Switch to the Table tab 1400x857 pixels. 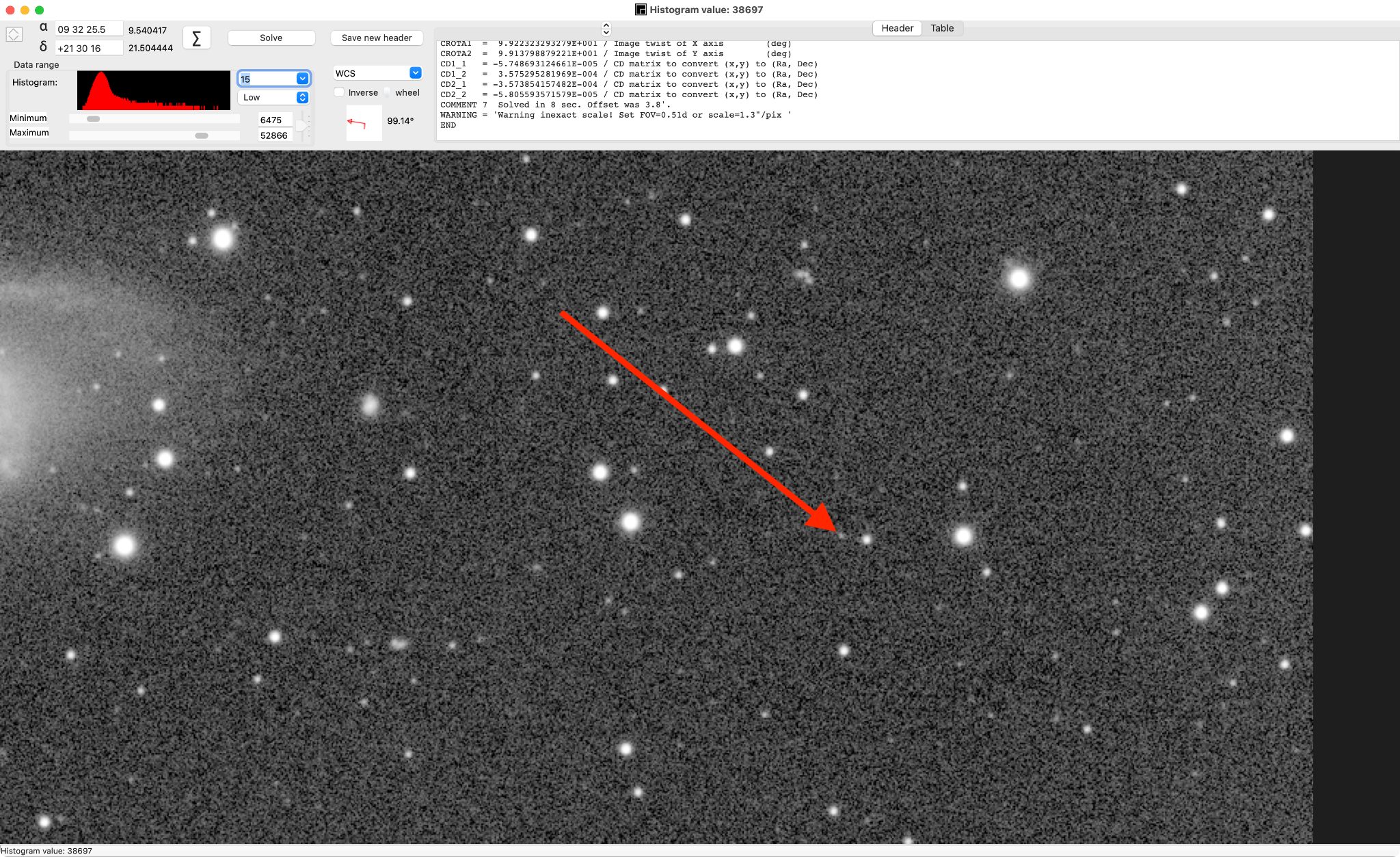point(941,28)
